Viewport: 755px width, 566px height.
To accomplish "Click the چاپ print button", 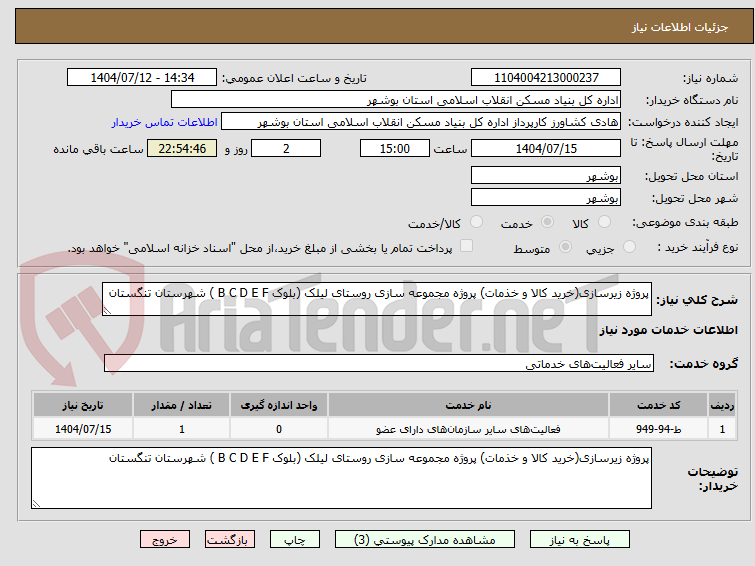I will (295, 540).
